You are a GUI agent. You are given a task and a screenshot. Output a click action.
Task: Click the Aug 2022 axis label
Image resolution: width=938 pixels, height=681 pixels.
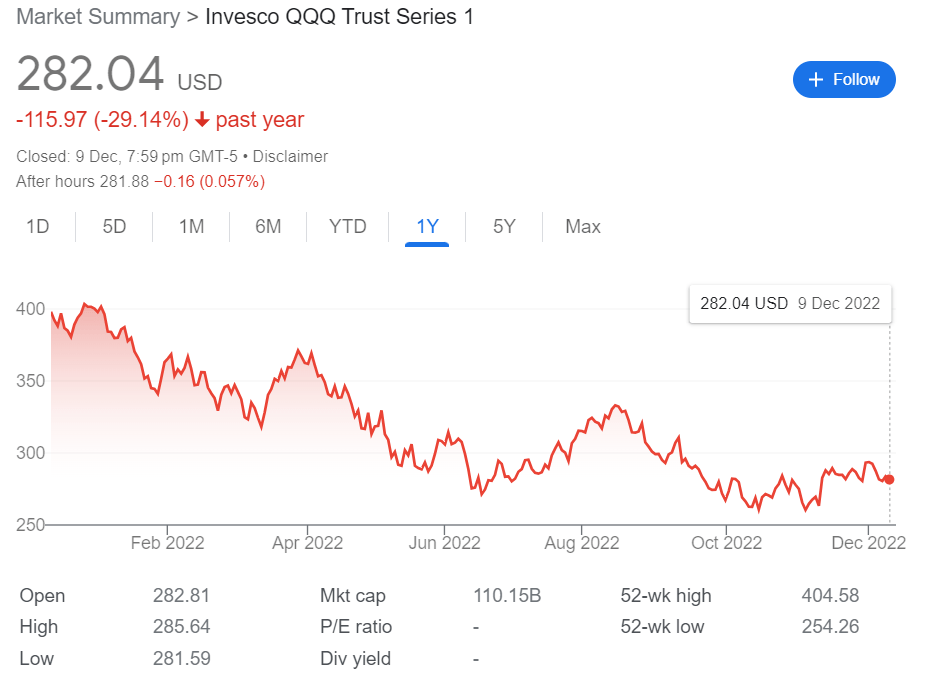(582, 543)
